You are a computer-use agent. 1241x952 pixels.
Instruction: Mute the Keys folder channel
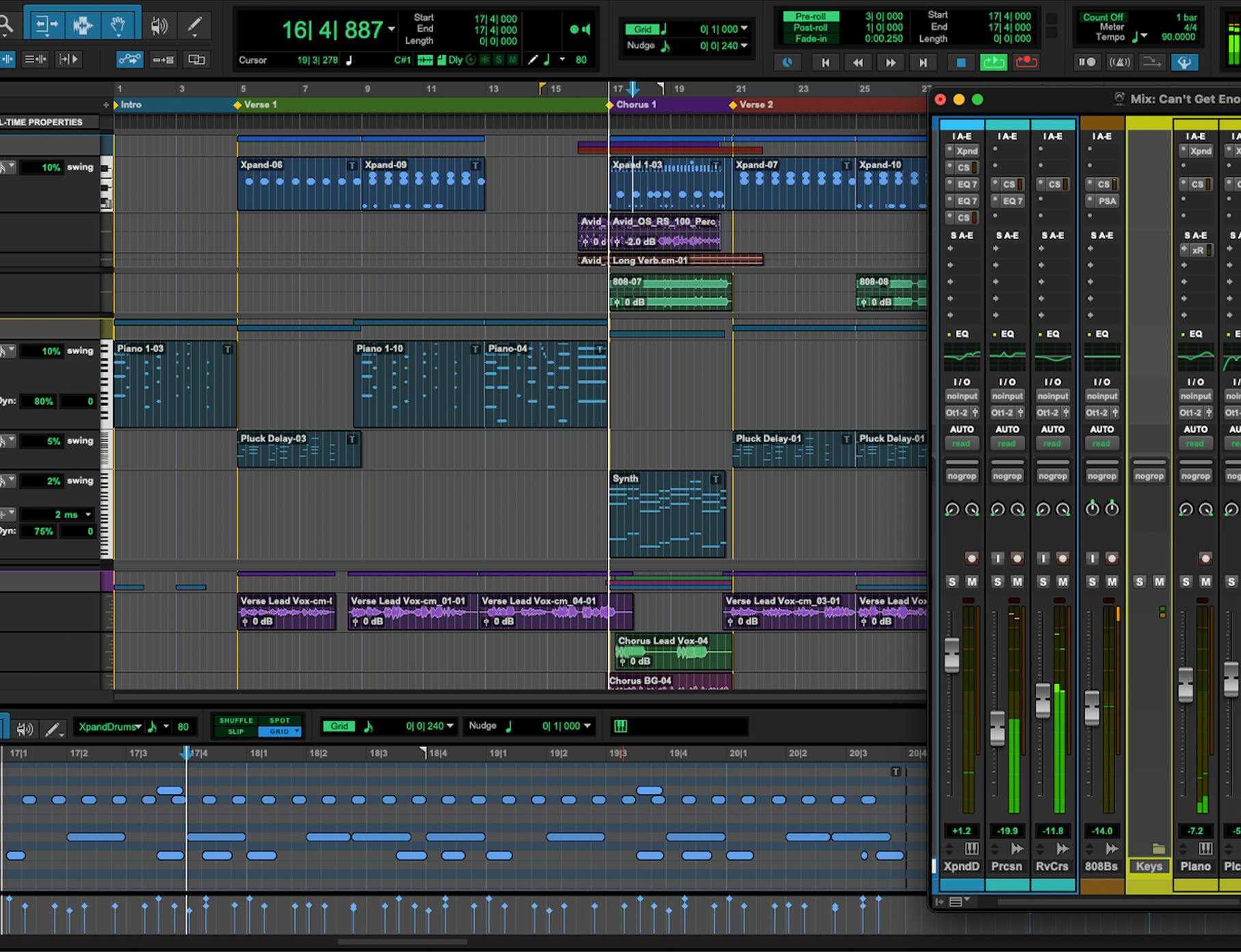[1159, 582]
